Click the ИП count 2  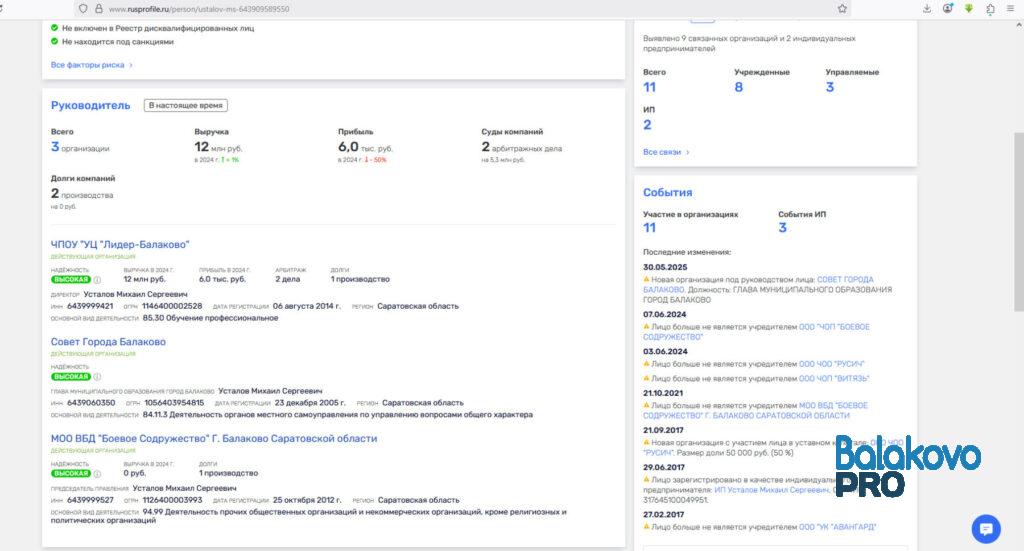point(647,125)
